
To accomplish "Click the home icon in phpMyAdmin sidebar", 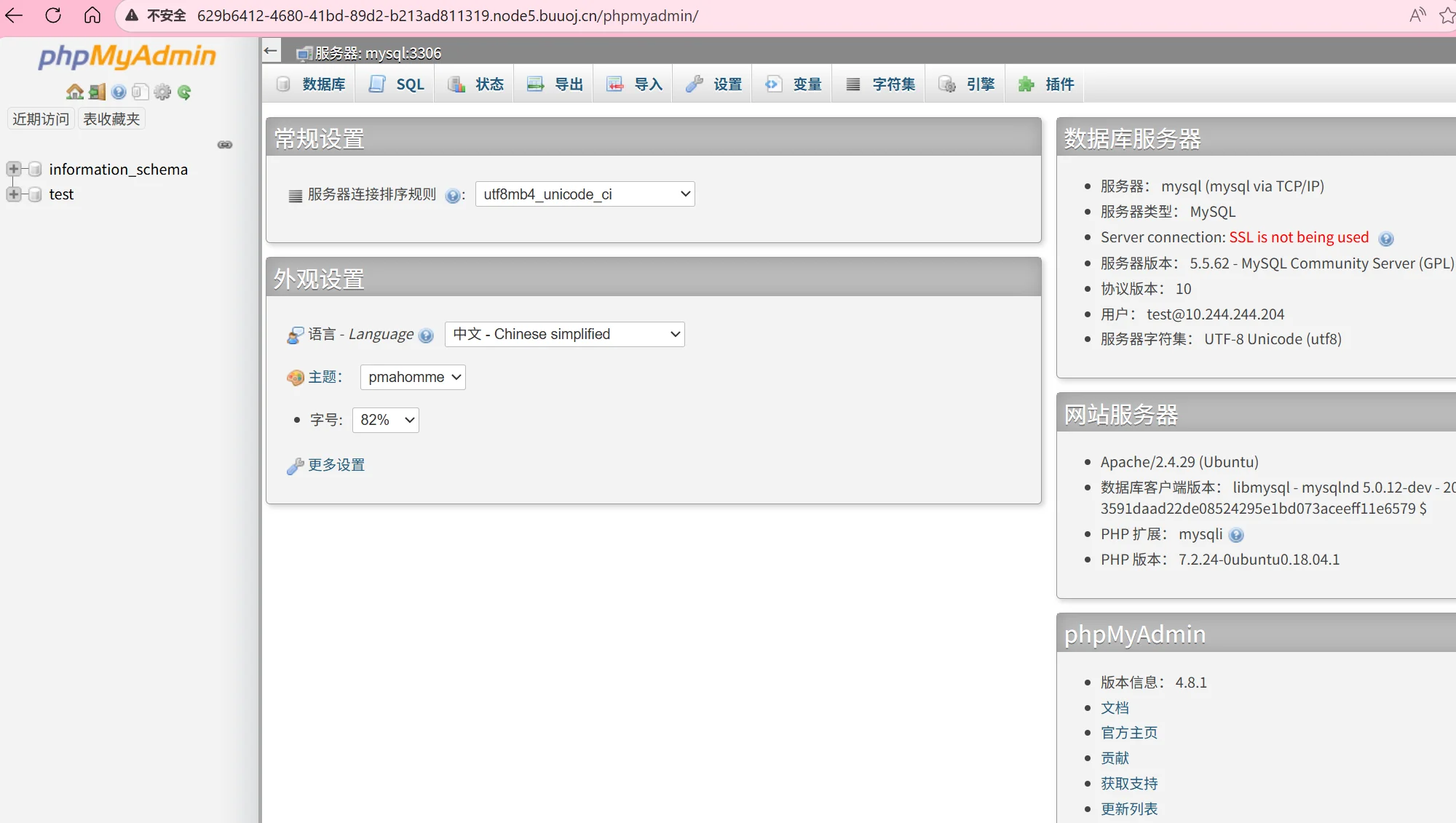I will click(x=74, y=92).
